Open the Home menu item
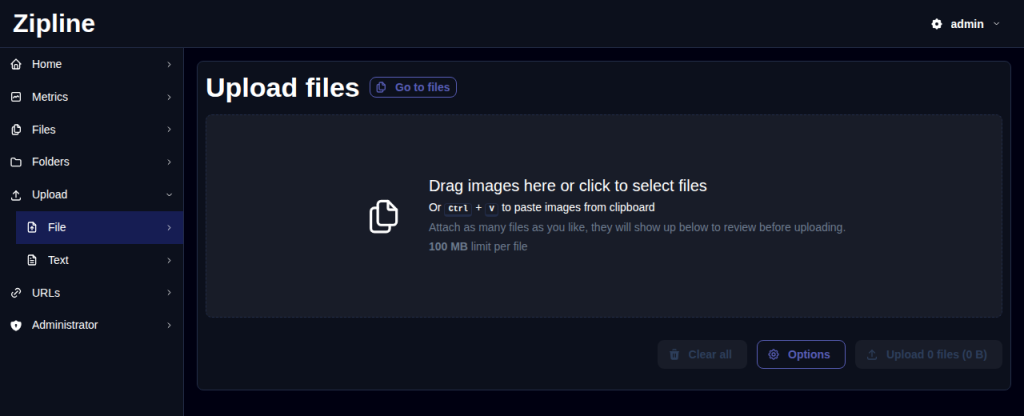Viewport: 1024px width, 416px height. pos(91,65)
